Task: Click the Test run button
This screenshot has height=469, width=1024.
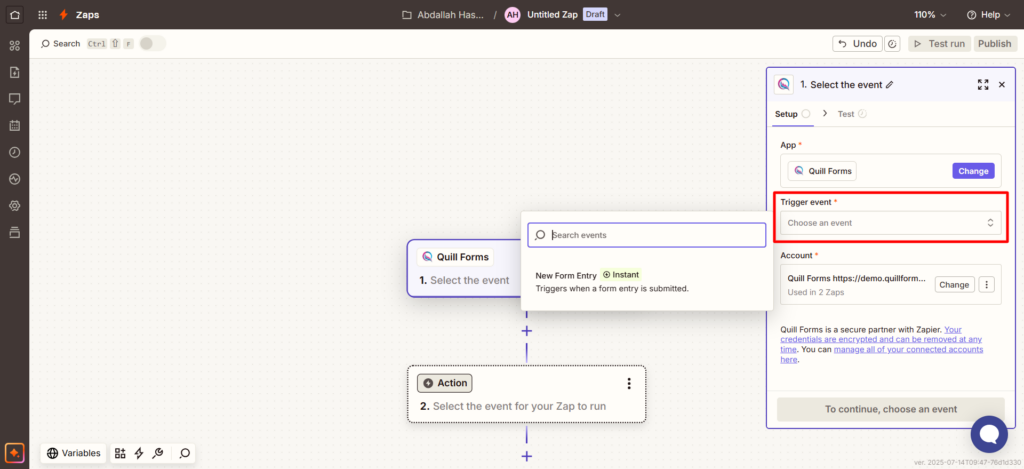Action: click(939, 44)
